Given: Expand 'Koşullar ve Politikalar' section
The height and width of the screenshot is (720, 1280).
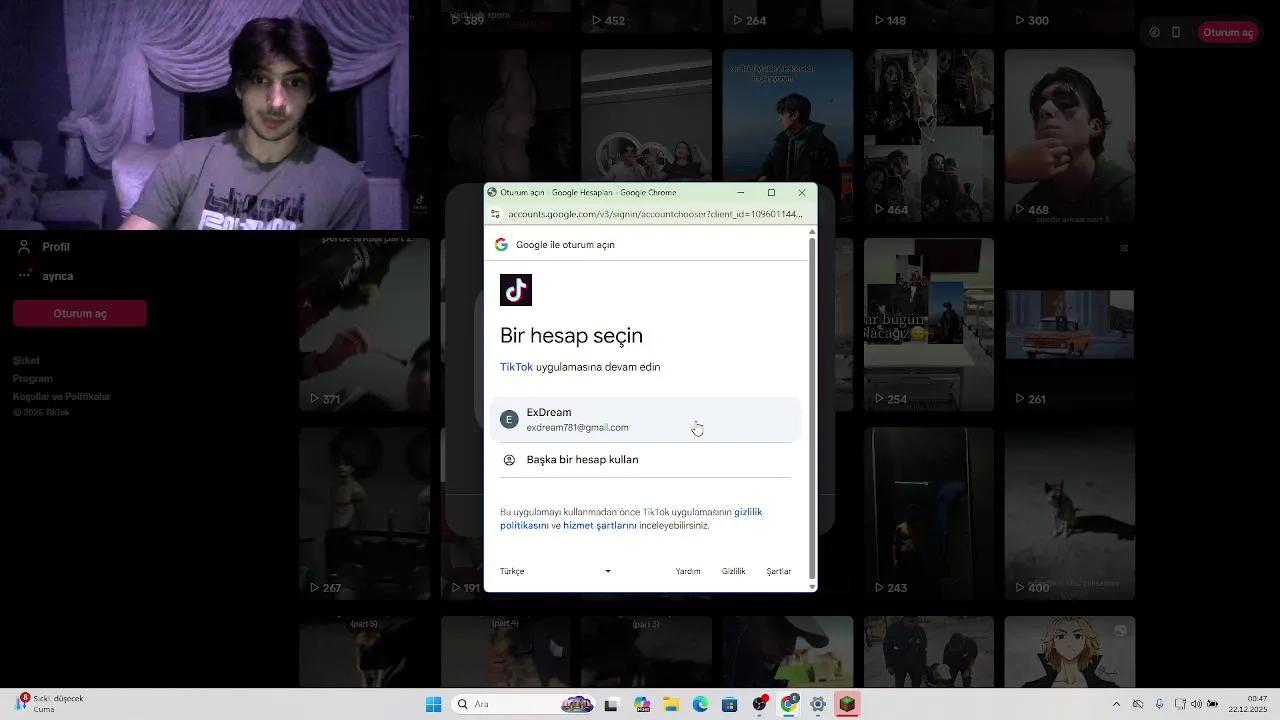Looking at the screenshot, I should point(62,397).
